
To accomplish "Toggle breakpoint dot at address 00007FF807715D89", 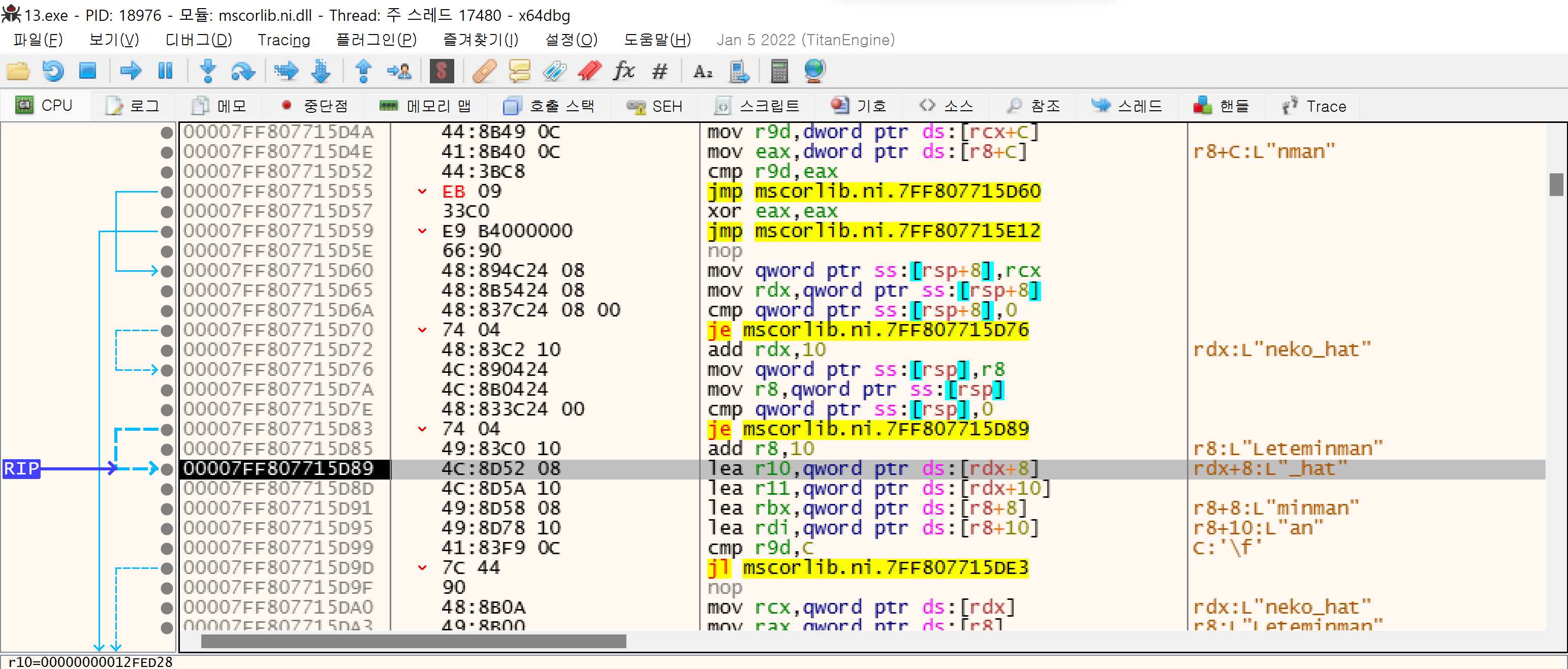I will [x=167, y=469].
